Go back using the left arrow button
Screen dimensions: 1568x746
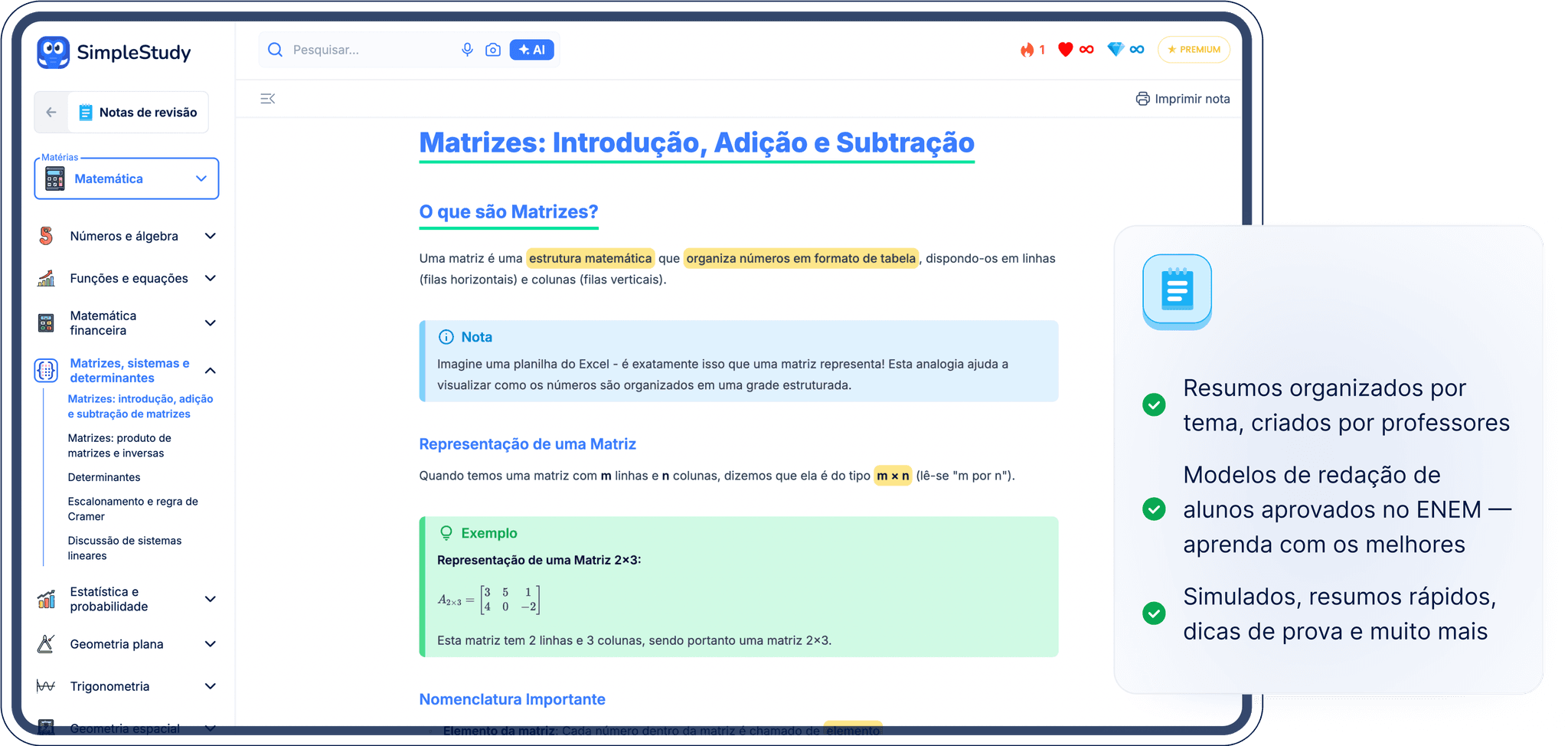pos(51,113)
